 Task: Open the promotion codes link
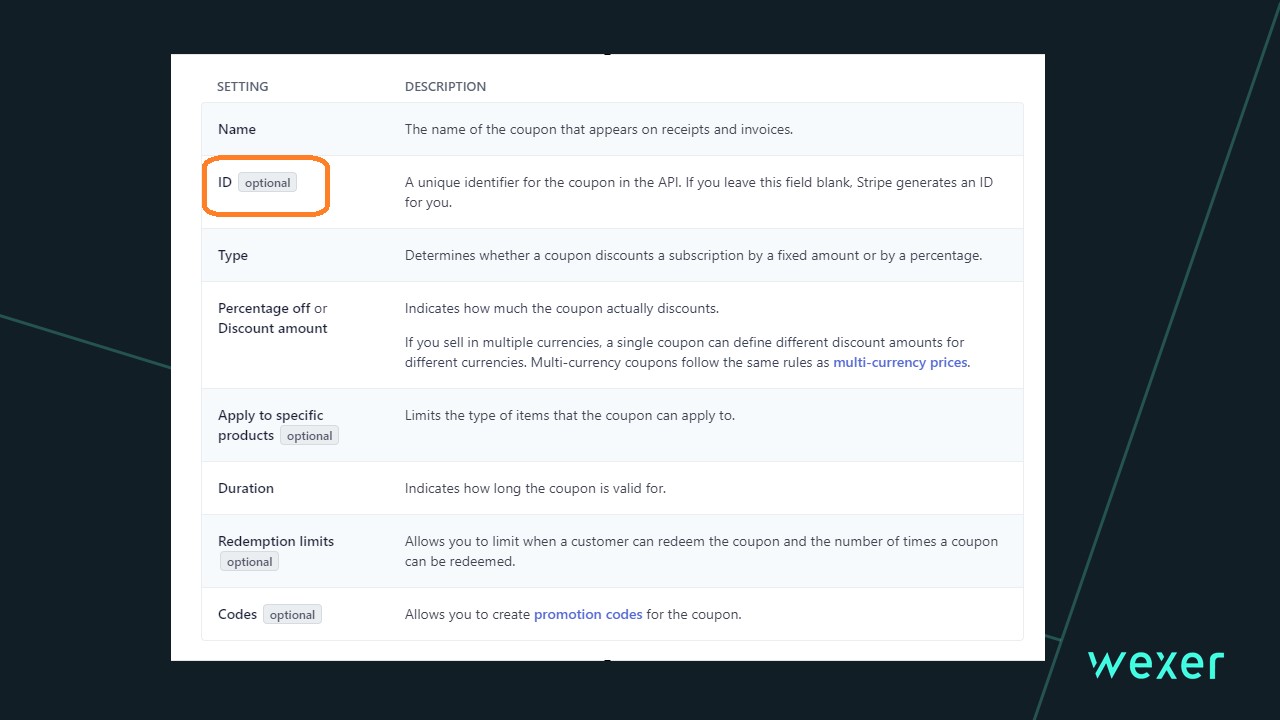(588, 614)
